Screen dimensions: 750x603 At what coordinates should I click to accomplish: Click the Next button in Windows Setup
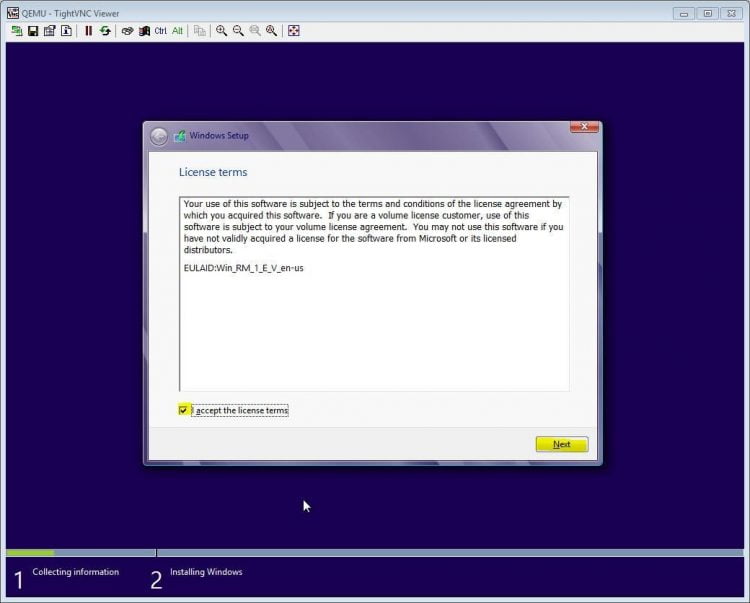[562, 444]
